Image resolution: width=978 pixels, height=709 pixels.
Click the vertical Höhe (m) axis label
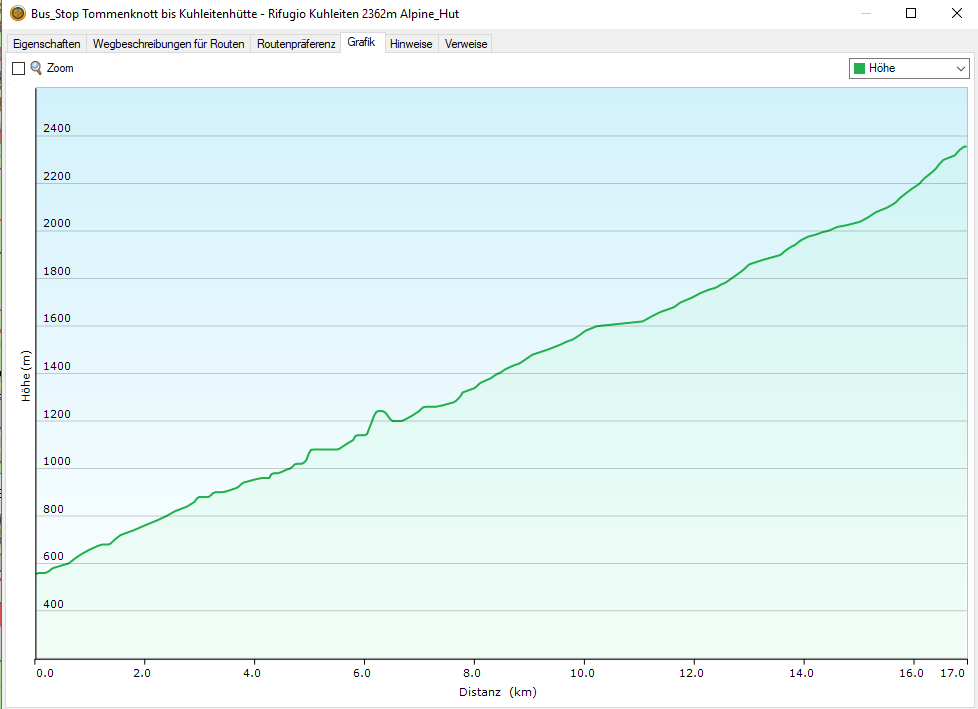[26, 375]
